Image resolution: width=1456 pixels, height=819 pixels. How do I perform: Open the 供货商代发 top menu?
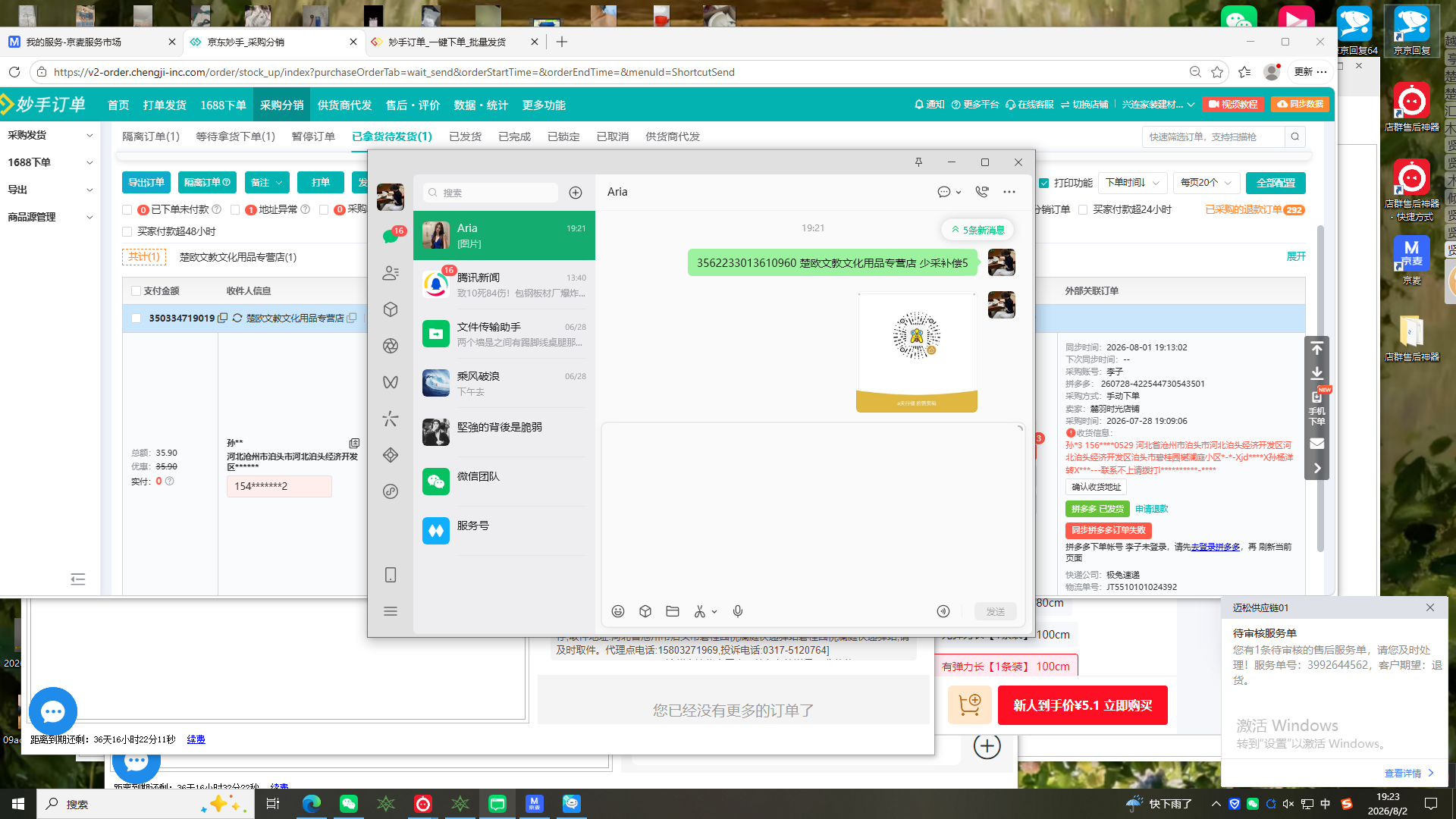pyautogui.click(x=344, y=105)
